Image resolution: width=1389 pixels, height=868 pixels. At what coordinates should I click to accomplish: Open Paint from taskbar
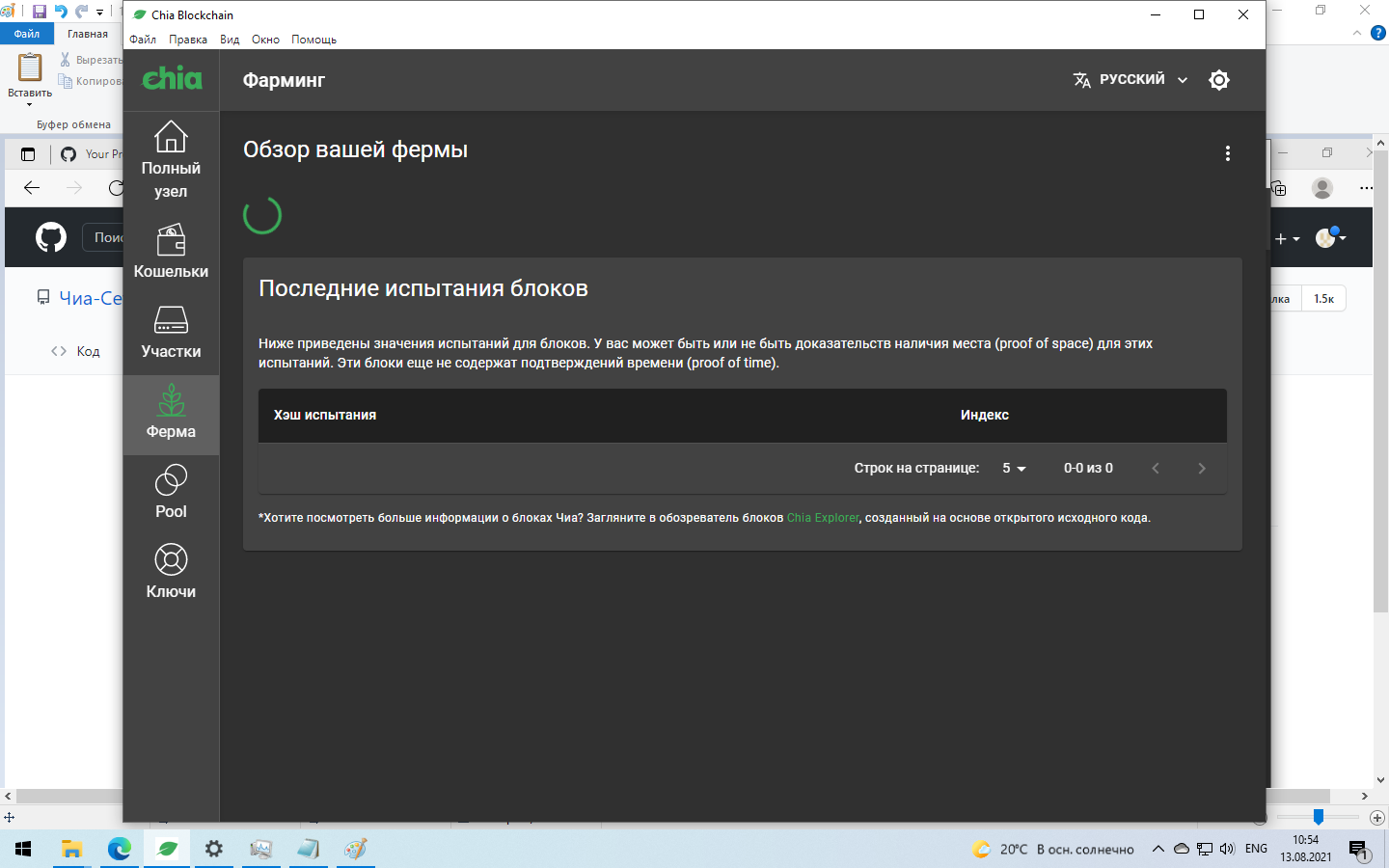356,849
